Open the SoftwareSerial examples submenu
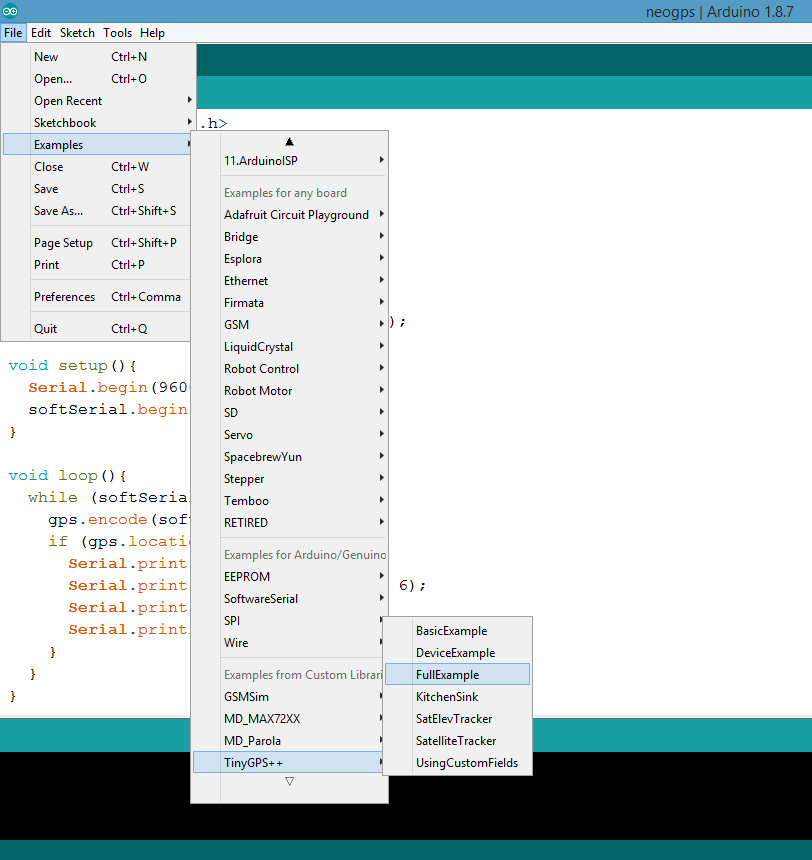The width and height of the screenshot is (812, 860). (289, 598)
